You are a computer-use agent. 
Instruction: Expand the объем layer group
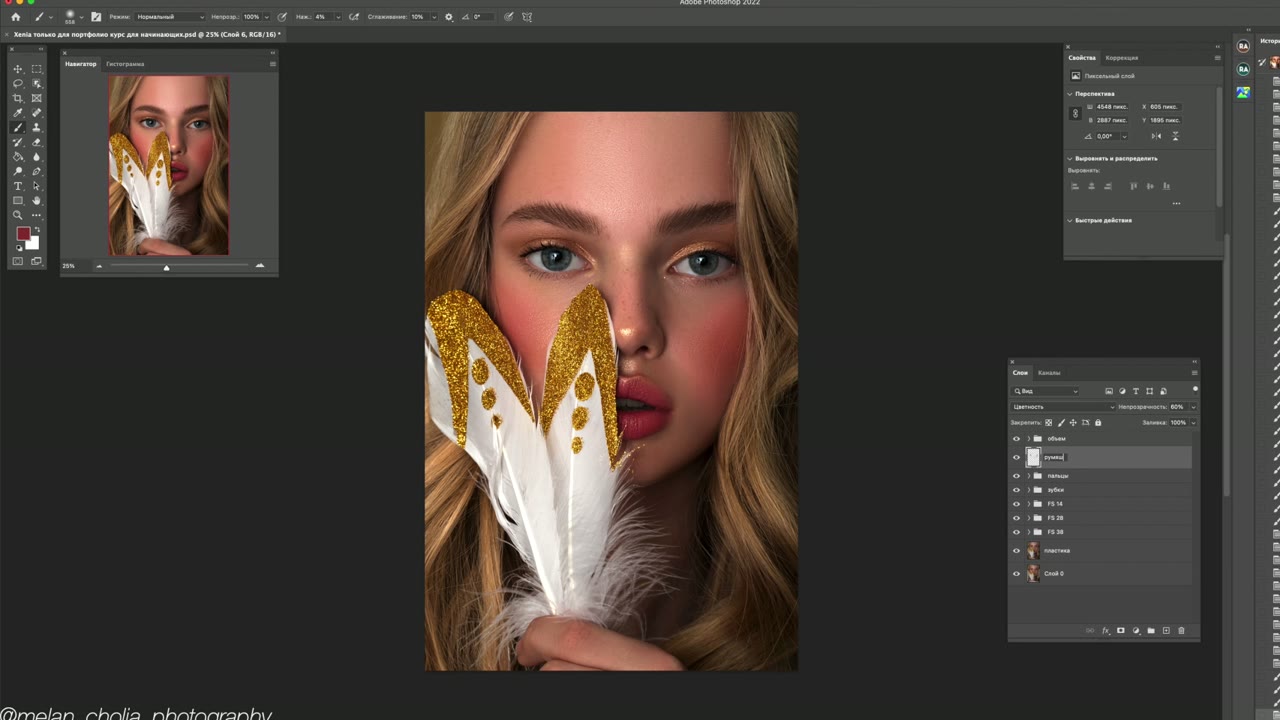pos(1028,439)
